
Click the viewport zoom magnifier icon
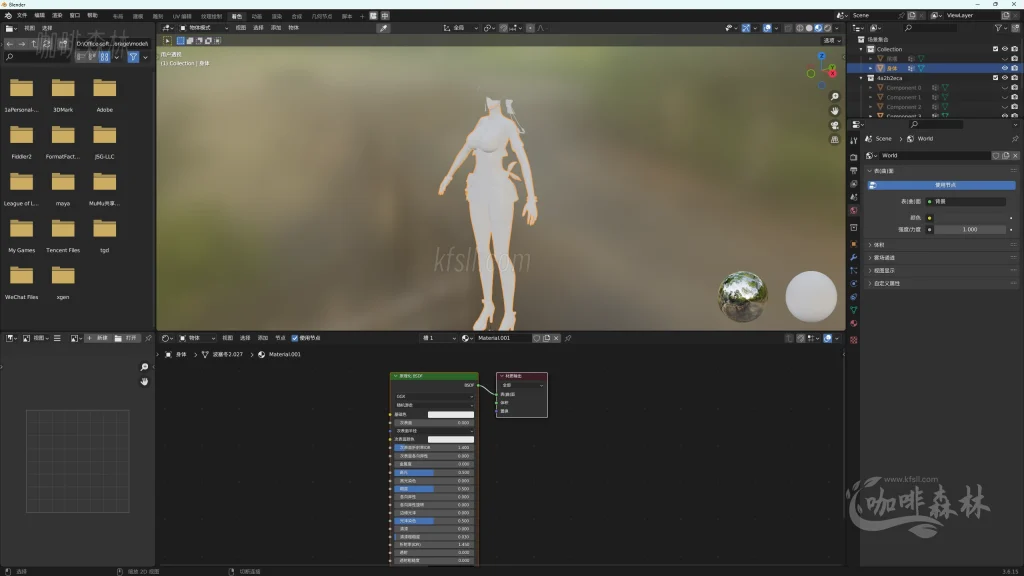[x=835, y=97]
